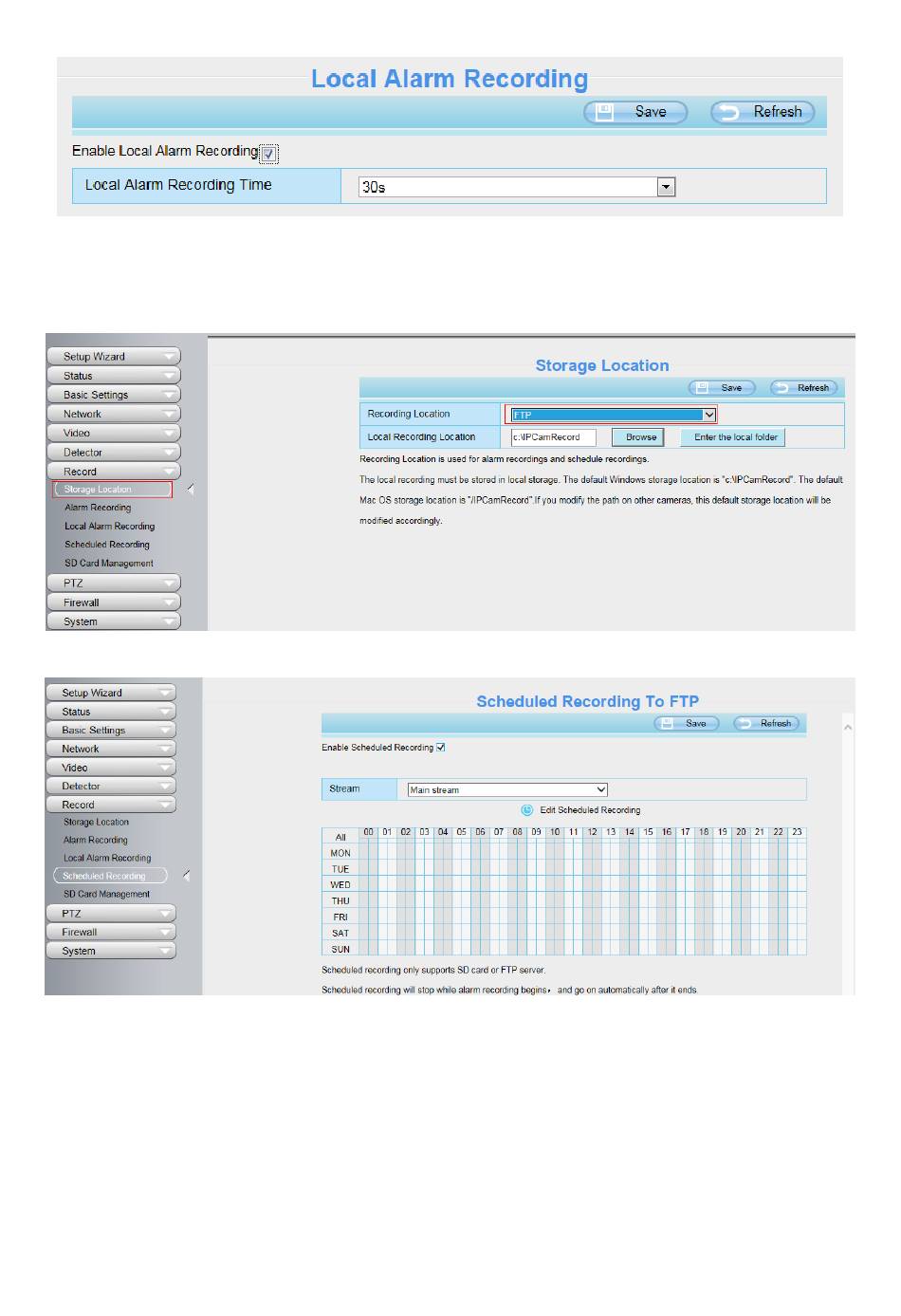Expand Setup Wizard menu in Storage Location sidebar

pyautogui.click(x=113, y=357)
